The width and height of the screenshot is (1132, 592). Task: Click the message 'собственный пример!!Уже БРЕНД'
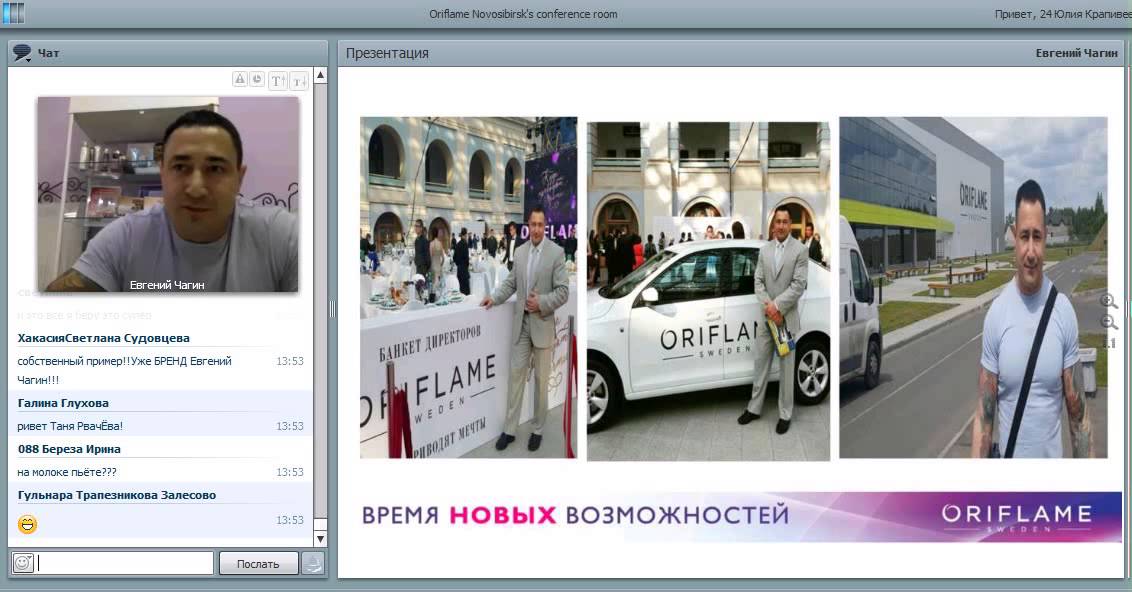124,370
